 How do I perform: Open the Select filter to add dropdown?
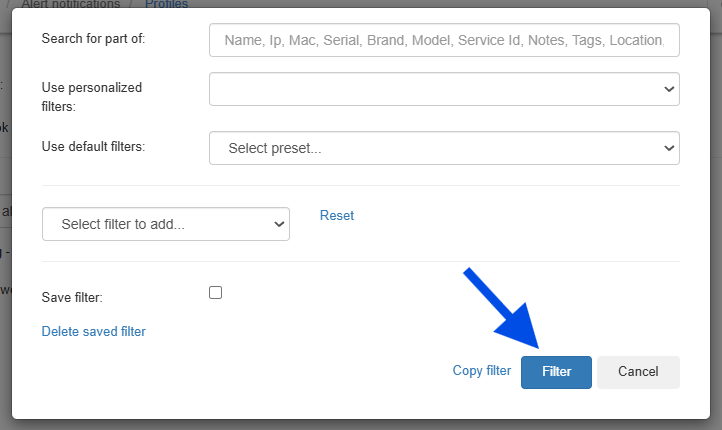(x=166, y=225)
